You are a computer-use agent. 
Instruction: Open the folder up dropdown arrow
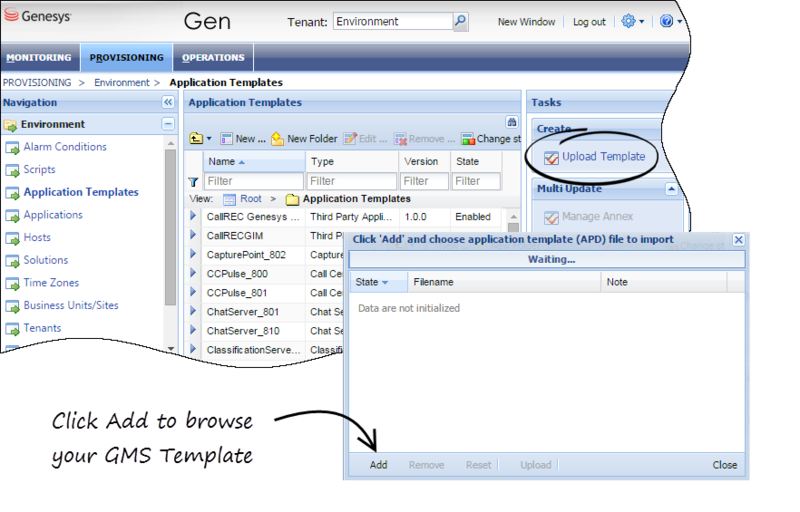tap(209, 139)
